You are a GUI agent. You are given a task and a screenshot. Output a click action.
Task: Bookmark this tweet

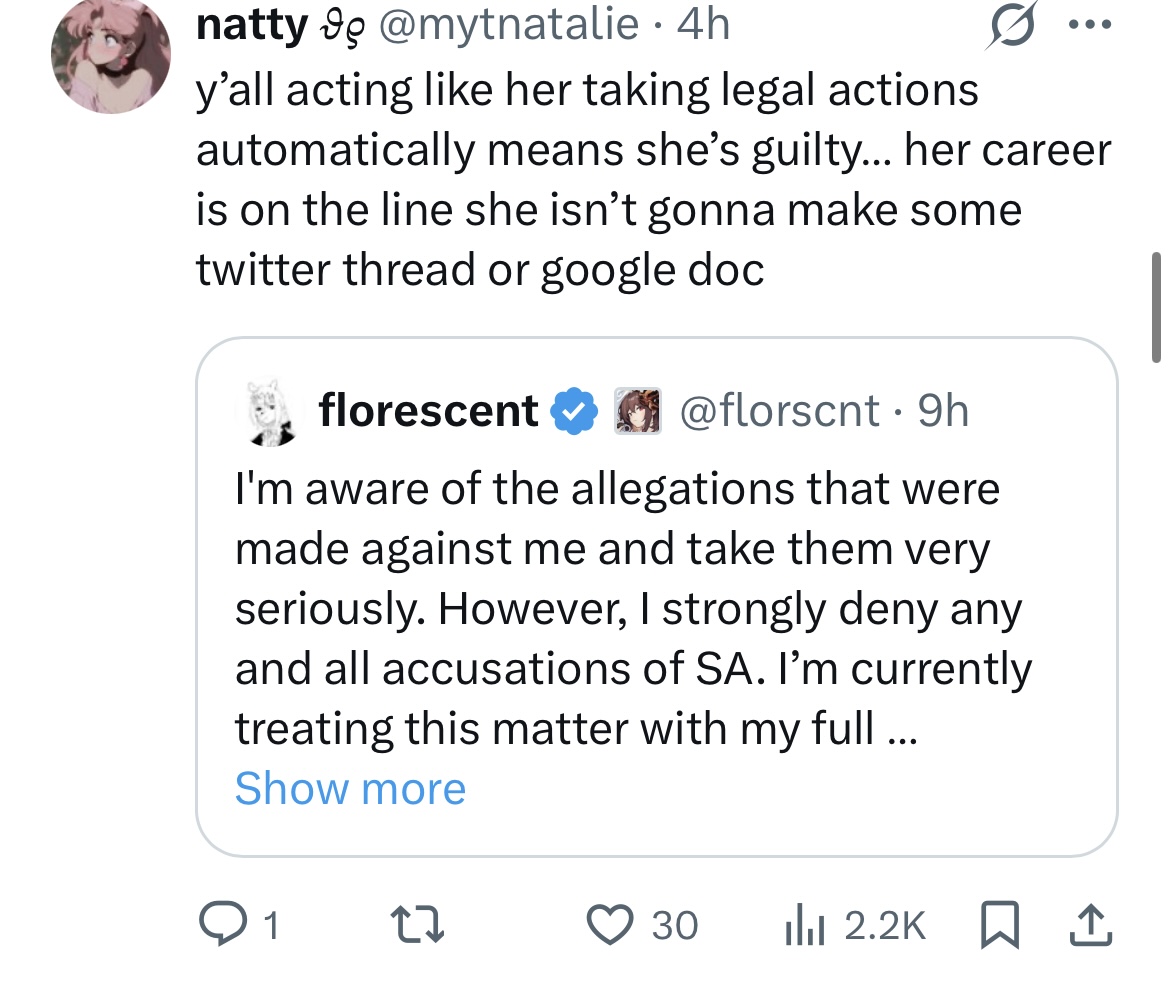[x=1000, y=925]
